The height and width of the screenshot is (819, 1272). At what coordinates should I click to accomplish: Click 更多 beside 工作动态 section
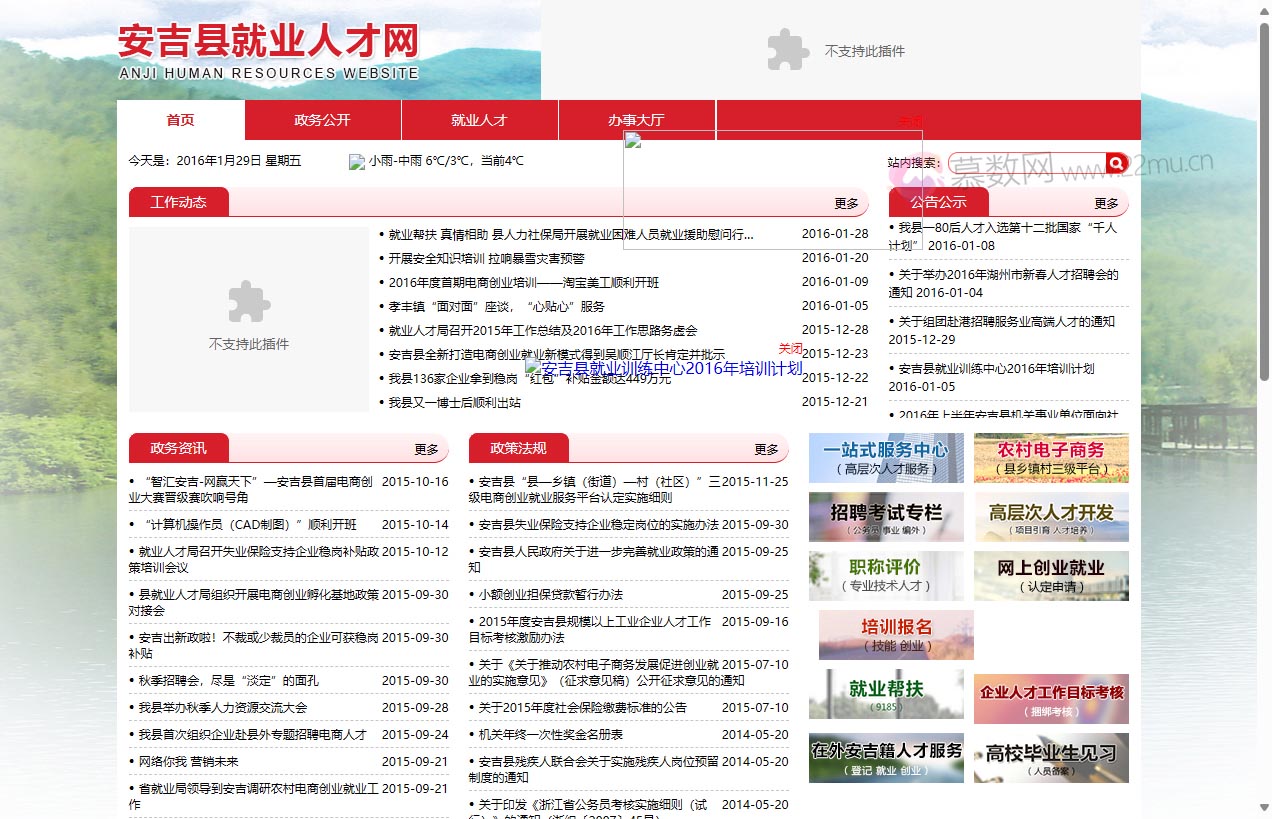click(845, 203)
